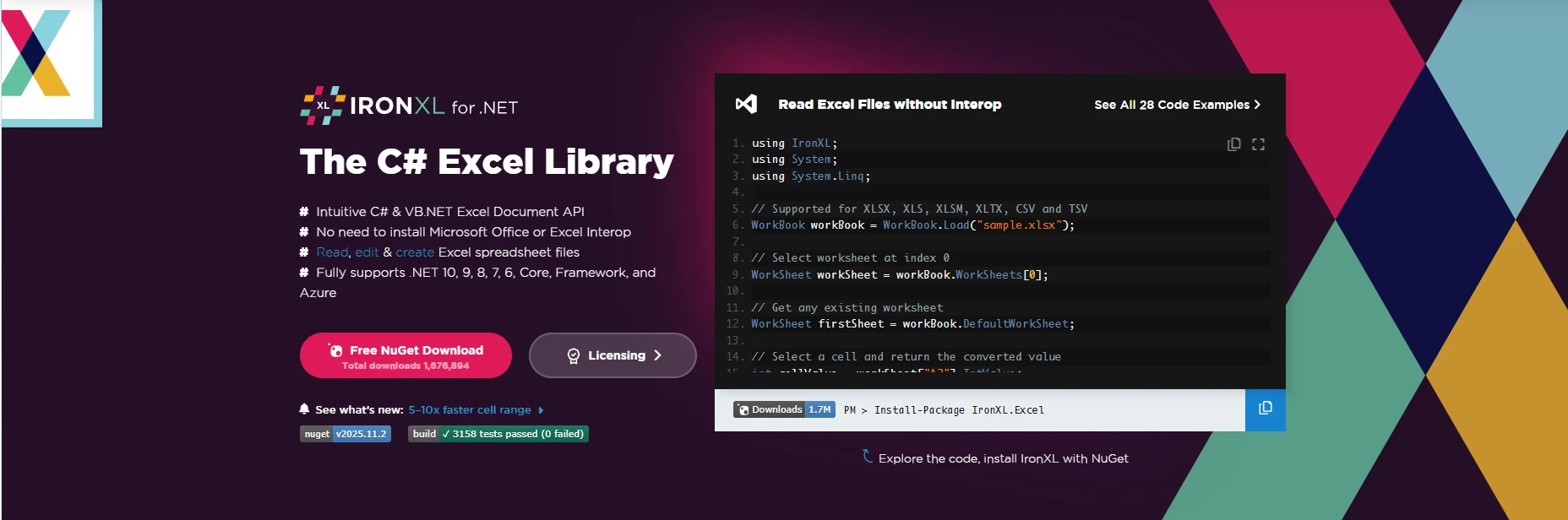Click the IronXL for .NET hashtag logo
The image size is (1568, 520).
point(323,106)
